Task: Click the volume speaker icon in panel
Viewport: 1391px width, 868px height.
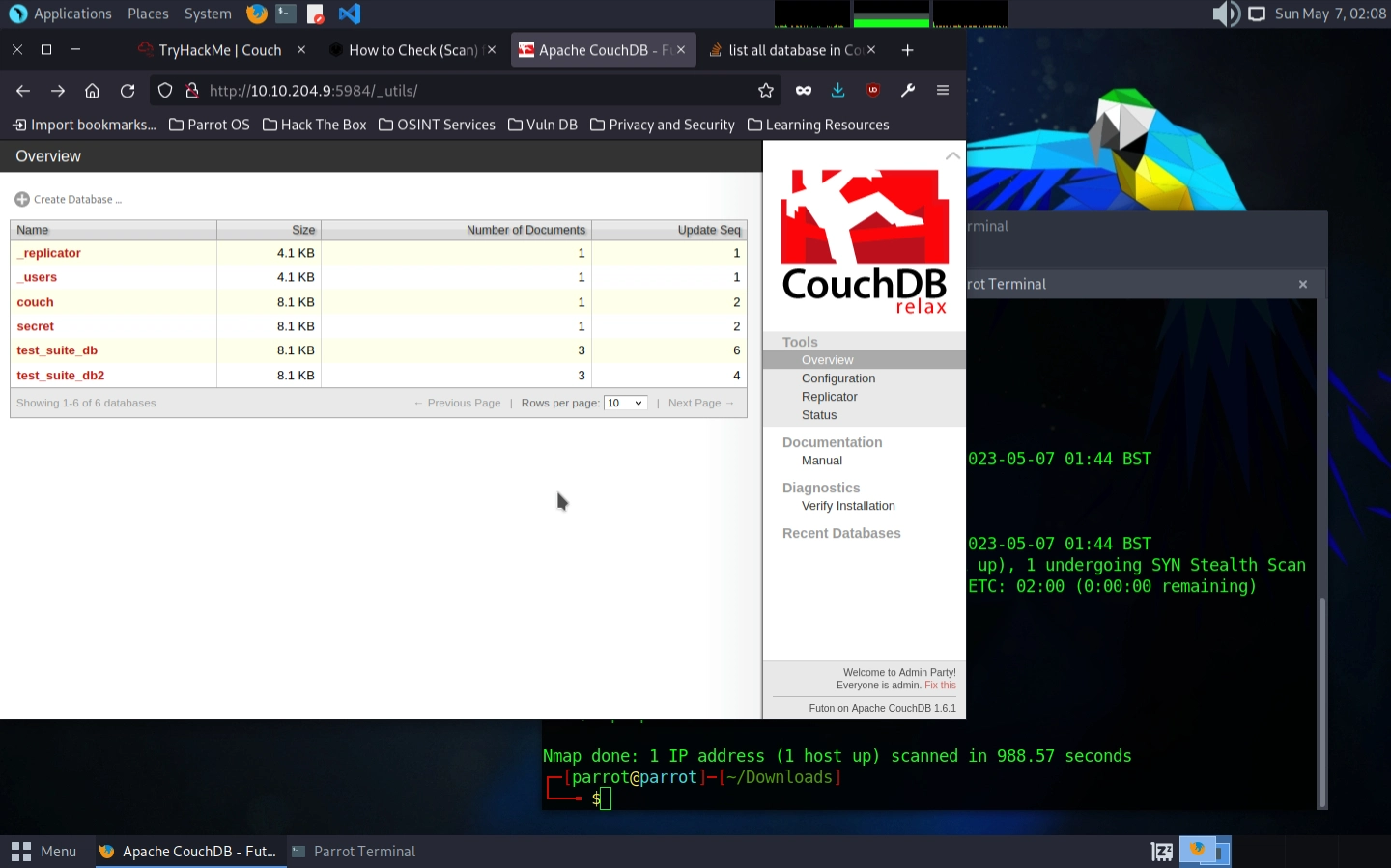Action: [1225, 14]
